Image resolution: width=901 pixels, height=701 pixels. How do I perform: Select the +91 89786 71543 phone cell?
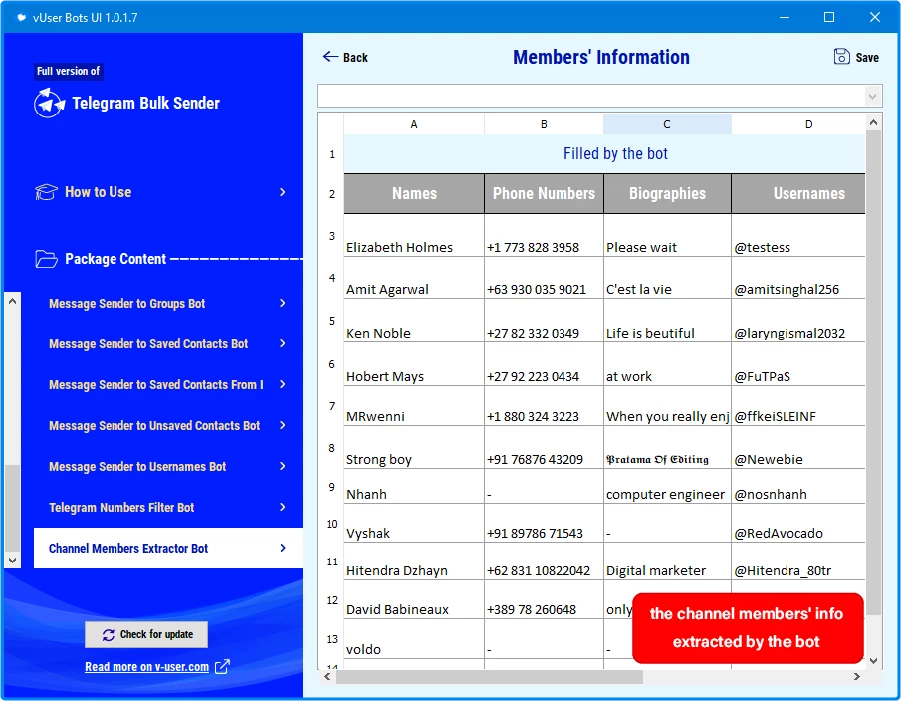[x=544, y=523]
